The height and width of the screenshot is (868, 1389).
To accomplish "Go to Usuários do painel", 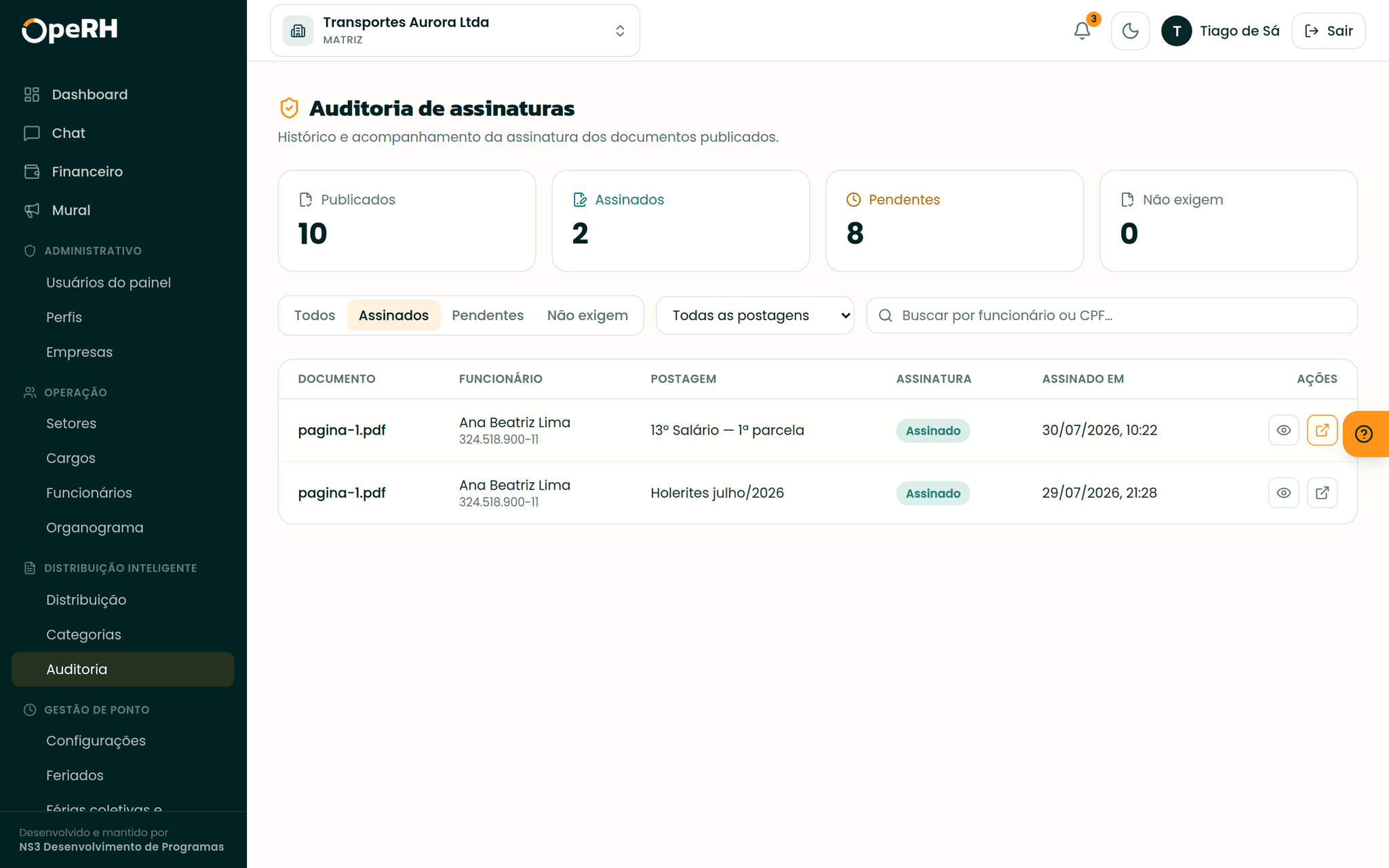I will tap(123, 283).
